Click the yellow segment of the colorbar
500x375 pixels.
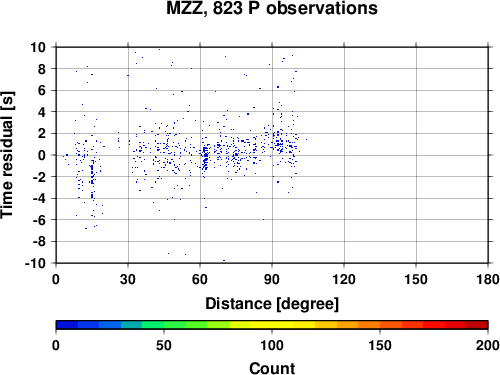point(272,325)
